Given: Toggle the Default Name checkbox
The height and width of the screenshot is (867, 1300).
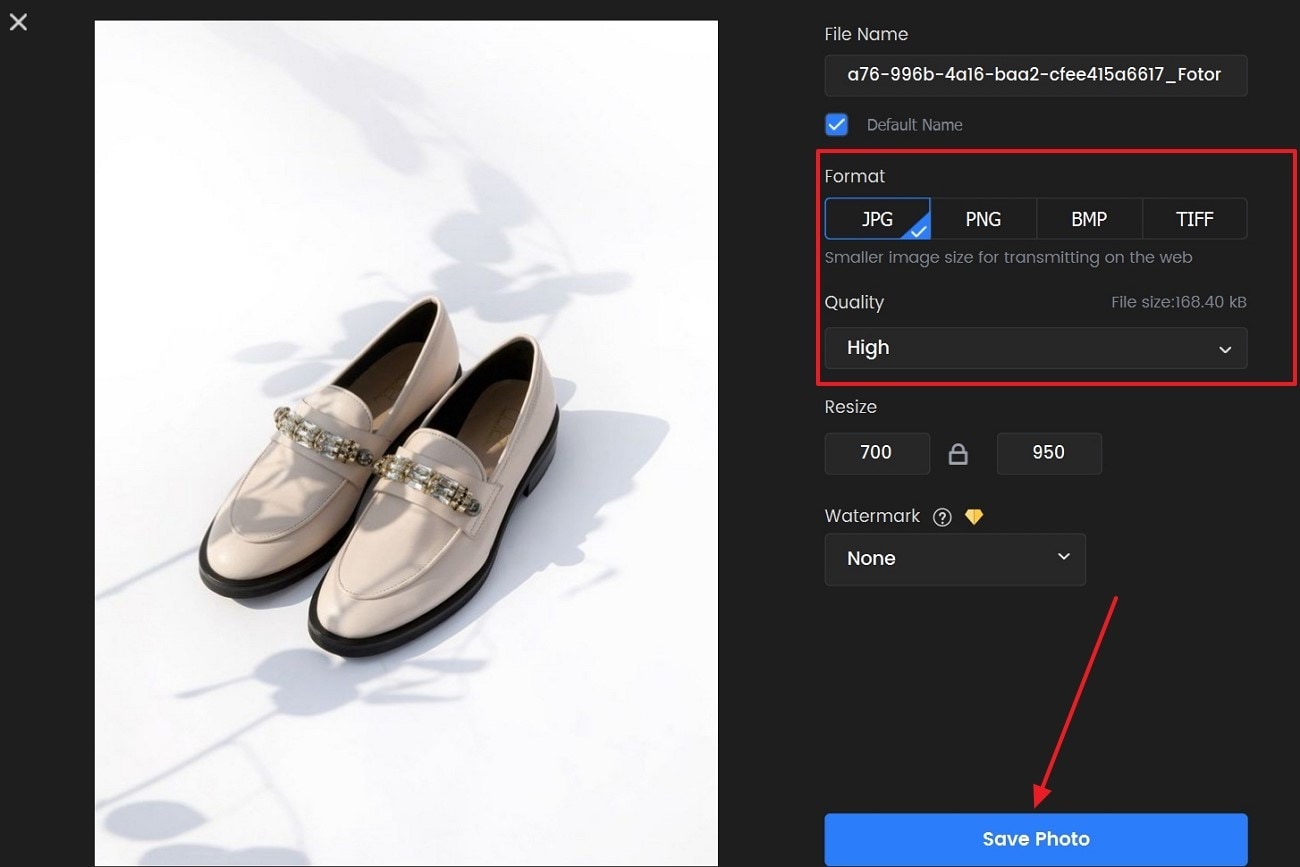Looking at the screenshot, I should [x=836, y=125].
